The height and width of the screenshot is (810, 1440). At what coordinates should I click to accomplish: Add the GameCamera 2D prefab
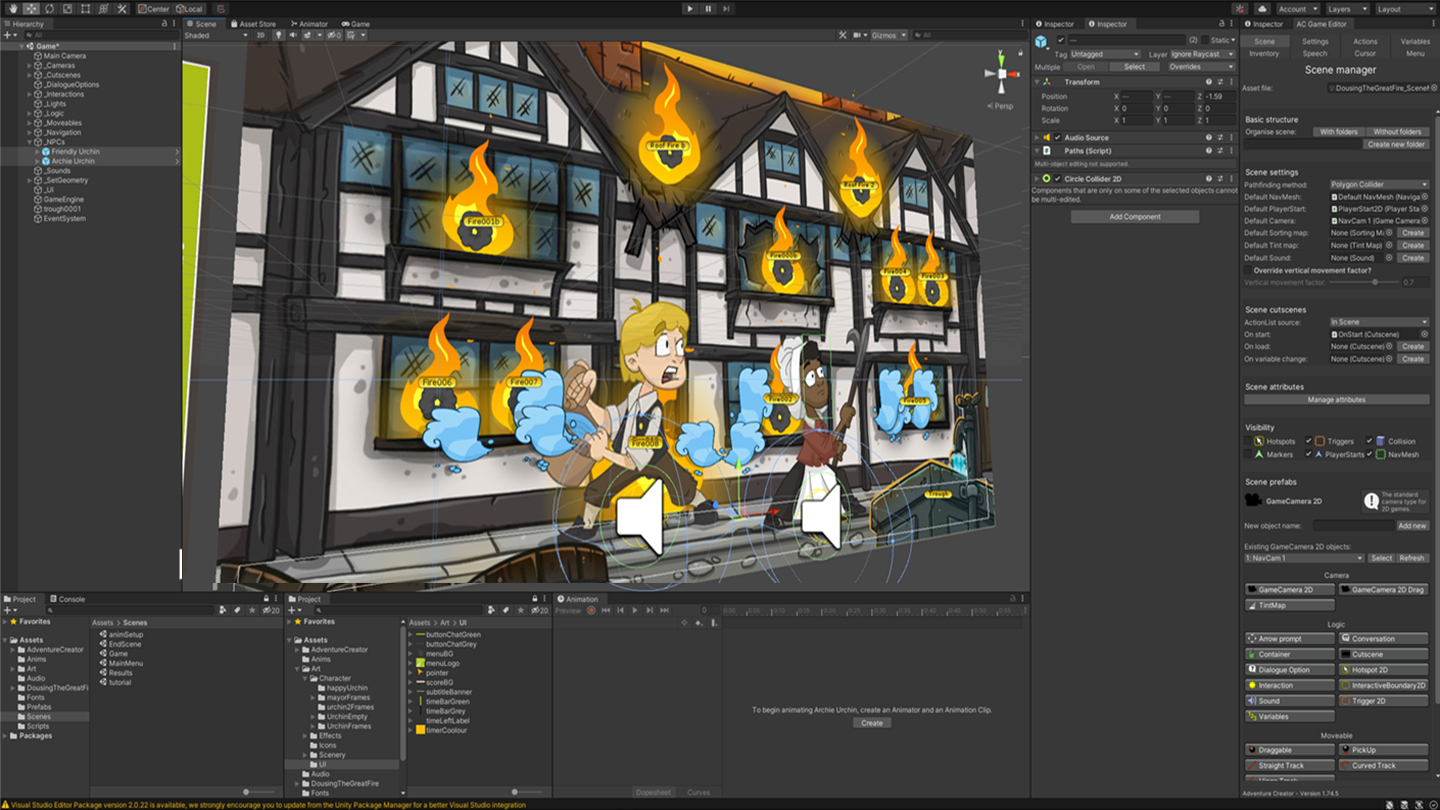point(1290,590)
